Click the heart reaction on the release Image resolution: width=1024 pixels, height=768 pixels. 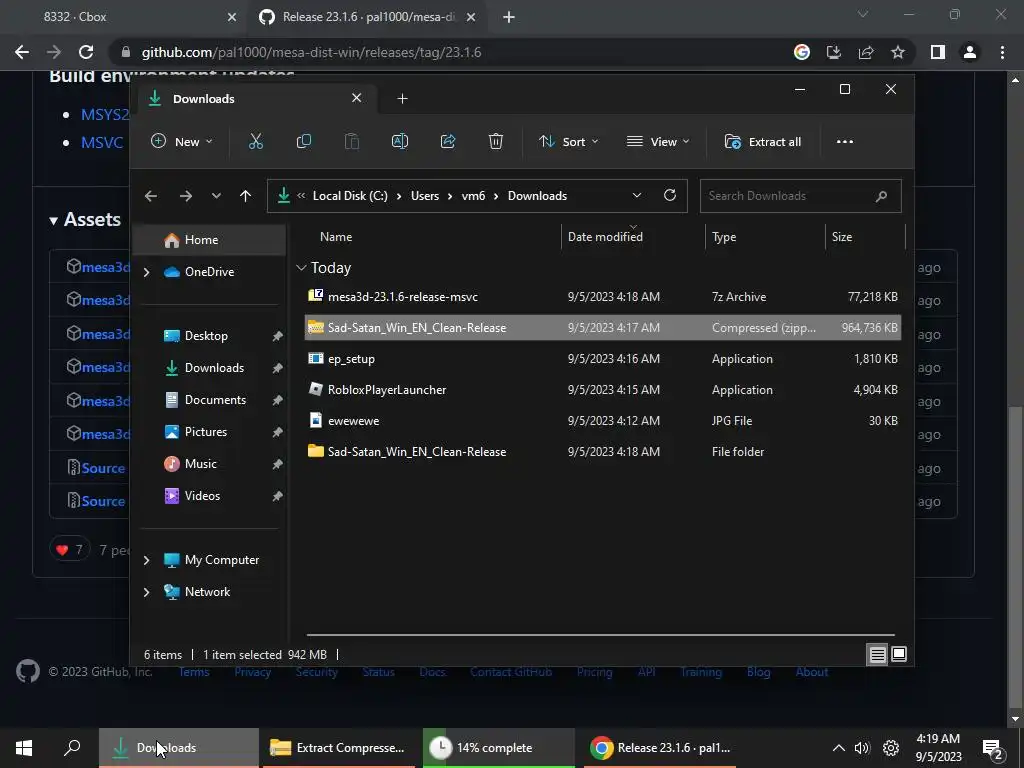(x=69, y=550)
